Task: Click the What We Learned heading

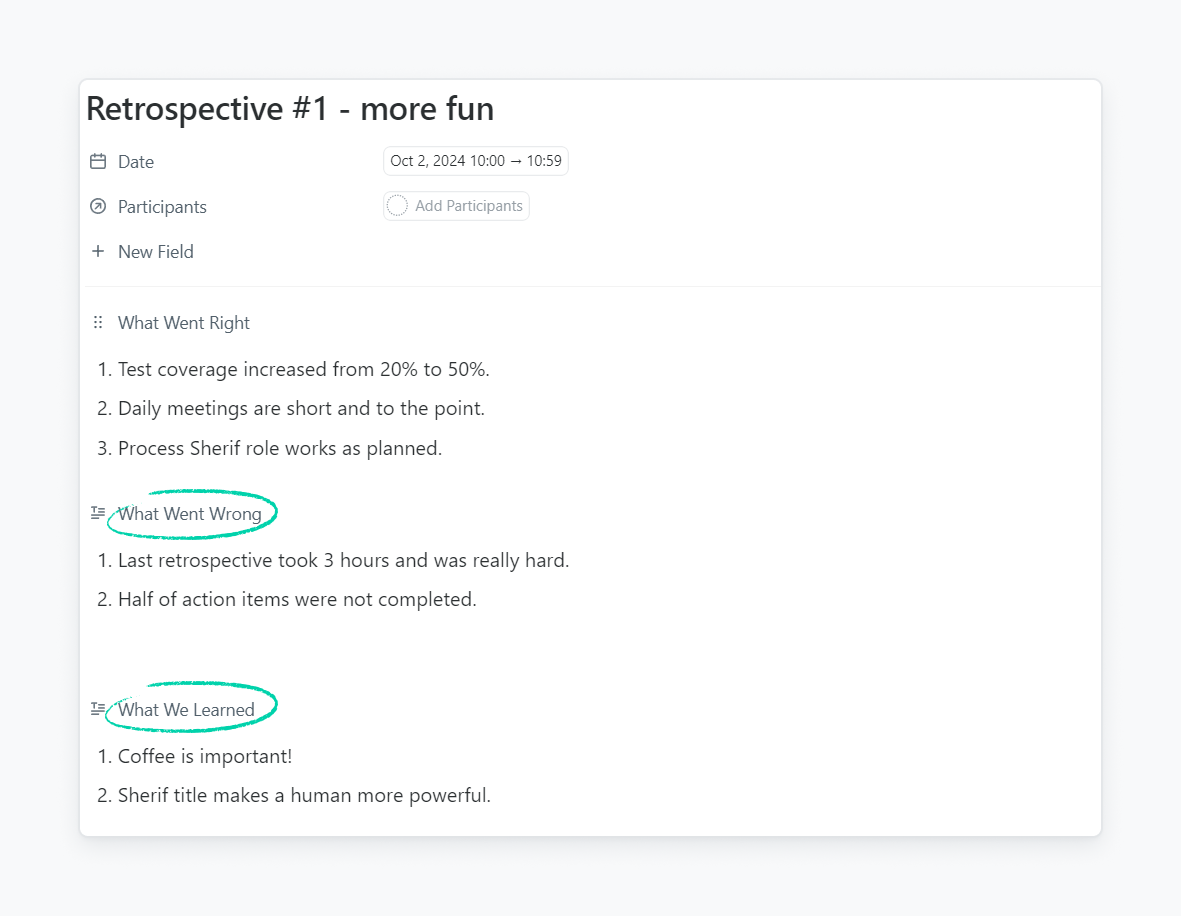Action: [186, 710]
